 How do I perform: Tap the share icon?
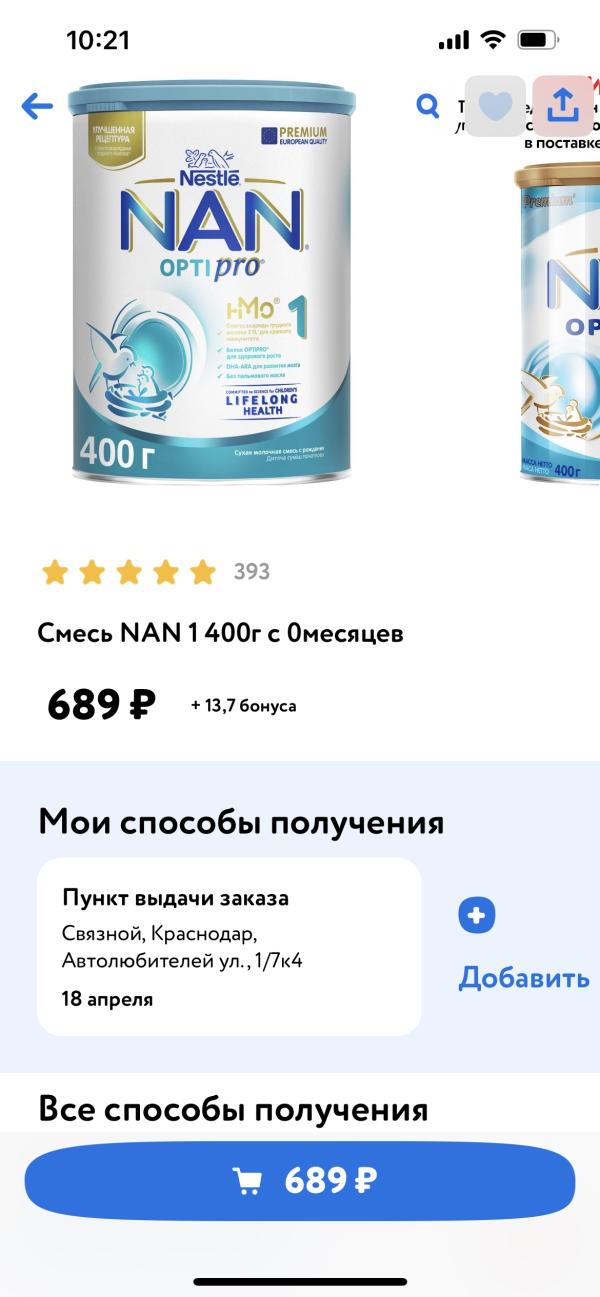click(x=563, y=105)
